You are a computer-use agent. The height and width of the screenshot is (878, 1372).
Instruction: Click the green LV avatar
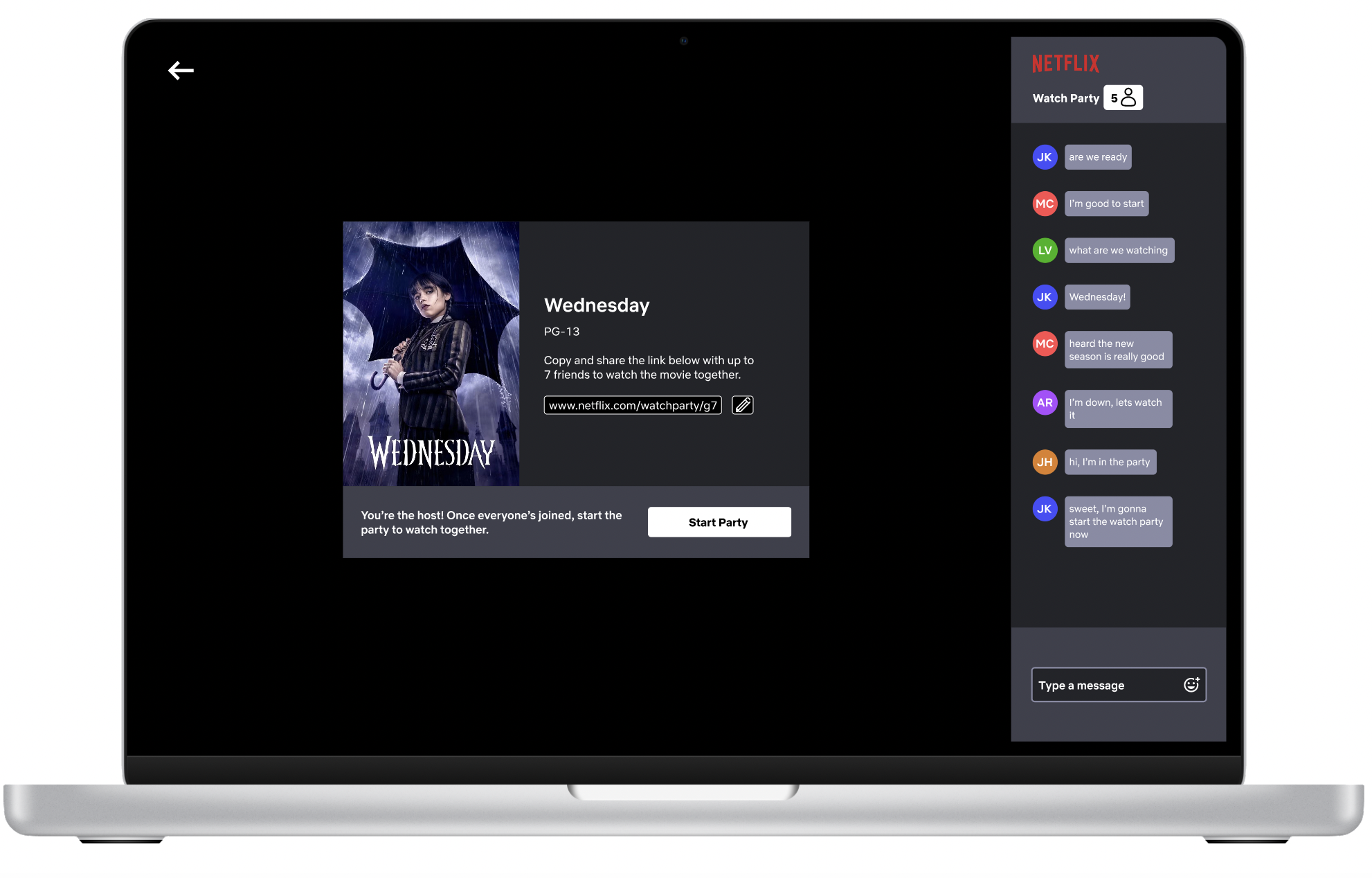1045,251
